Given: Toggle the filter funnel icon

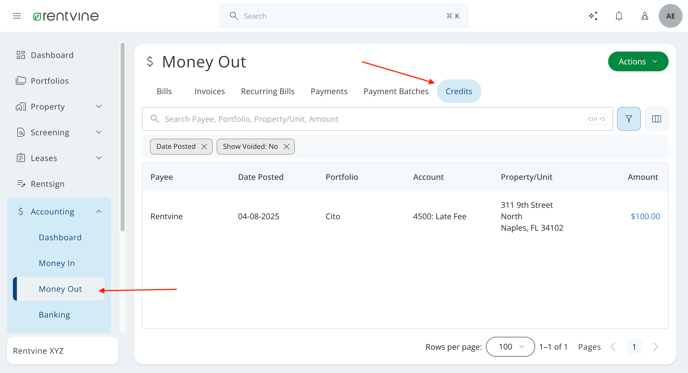Looking at the screenshot, I should coord(629,119).
